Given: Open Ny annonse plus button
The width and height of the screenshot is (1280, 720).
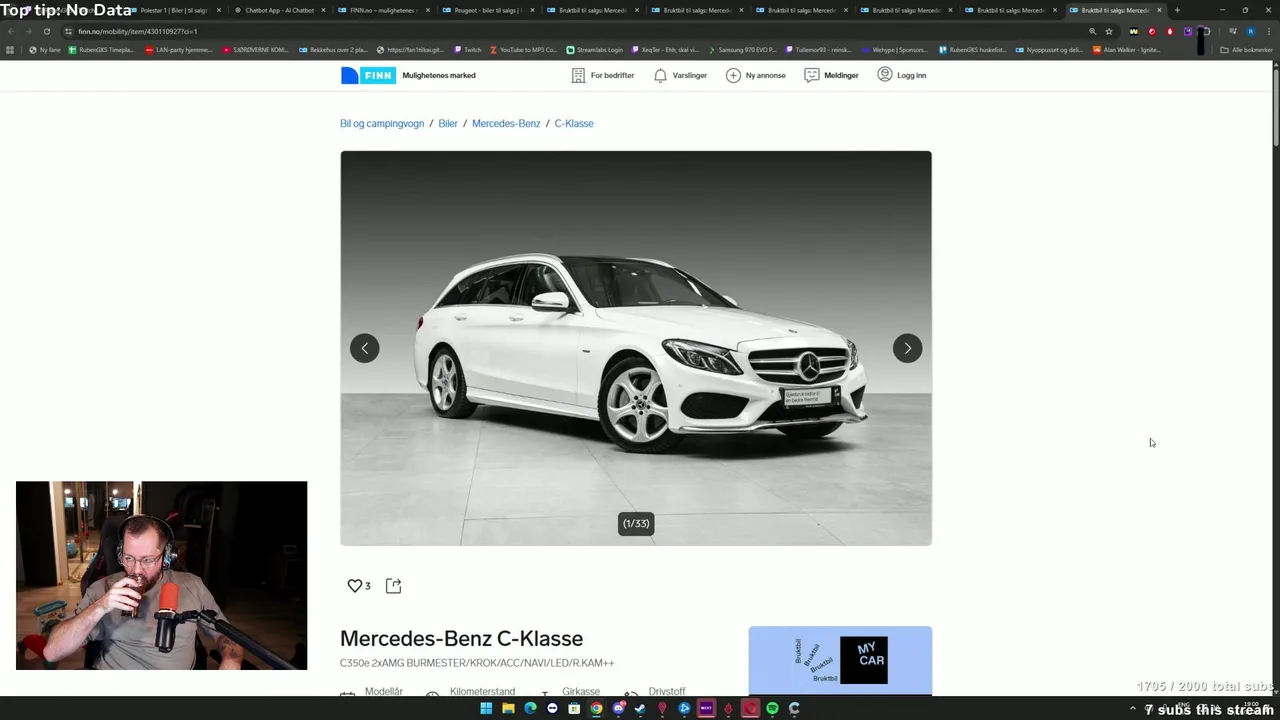Looking at the screenshot, I should tap(755, 75).
